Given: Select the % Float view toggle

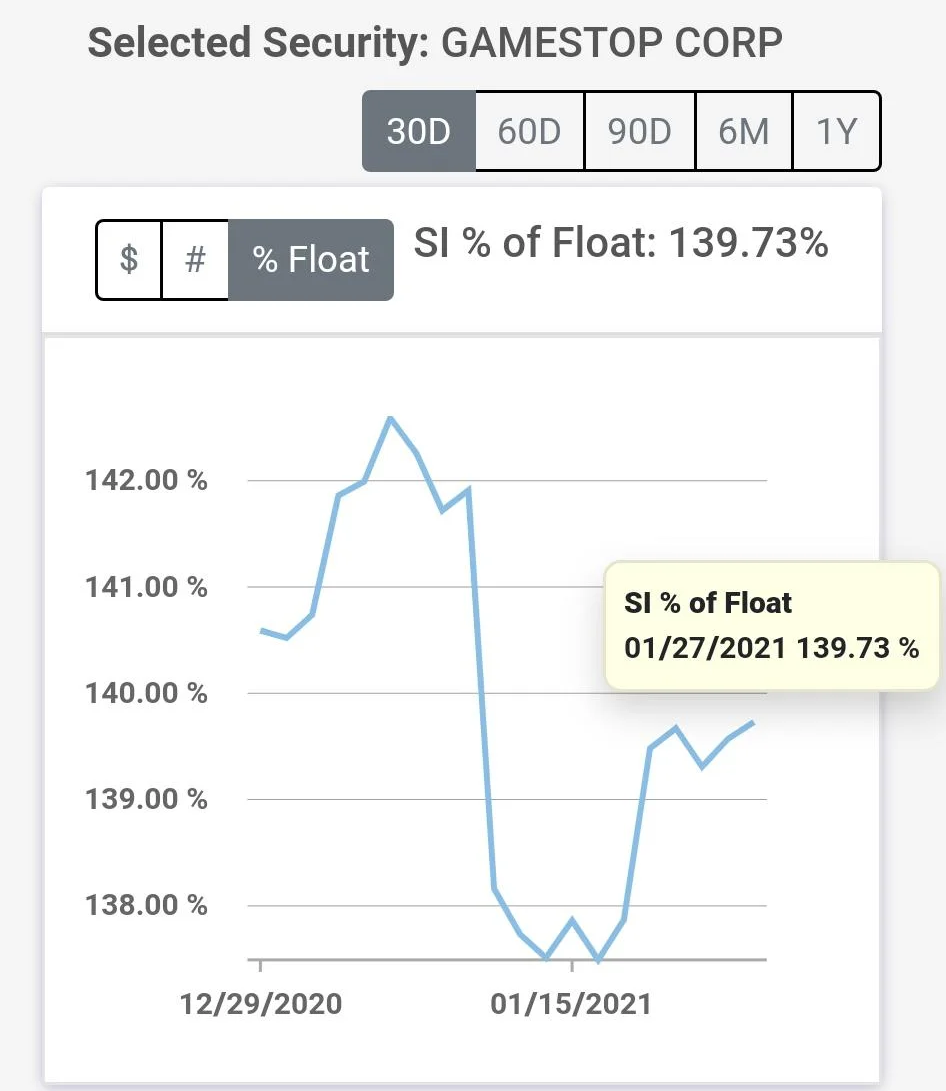Looking at the screenshot, I should (311, 260).
